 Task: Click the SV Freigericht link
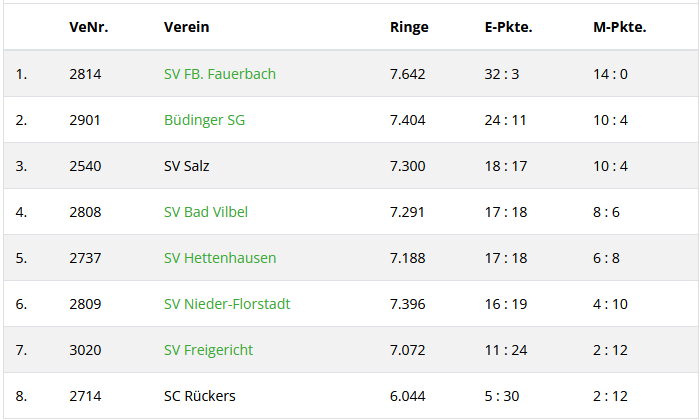(208, 350)
